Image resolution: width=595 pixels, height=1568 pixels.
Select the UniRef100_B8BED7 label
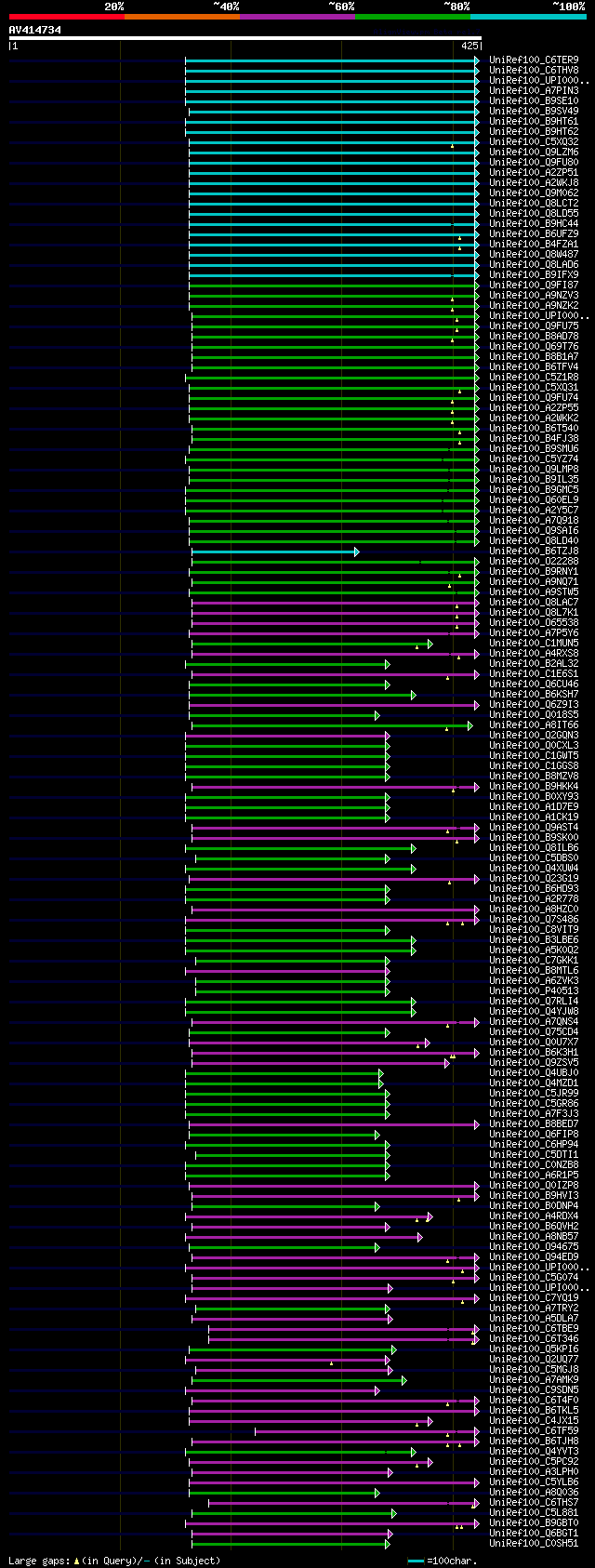coord(534,1124)
